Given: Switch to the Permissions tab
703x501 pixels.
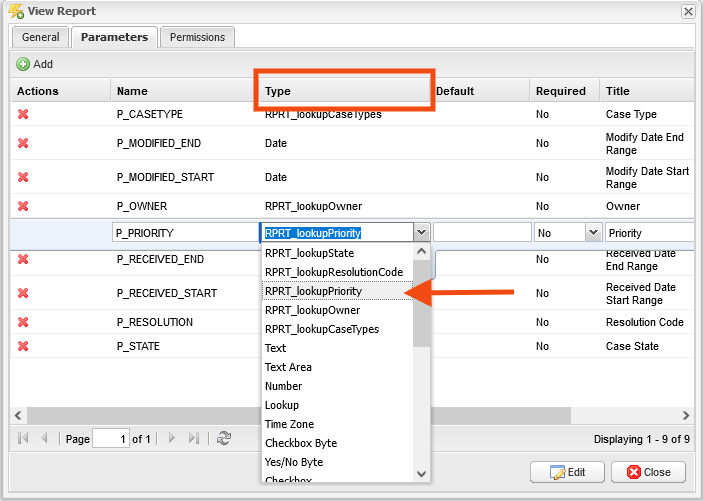Looking at the screenshot, I should coord(197,37).
